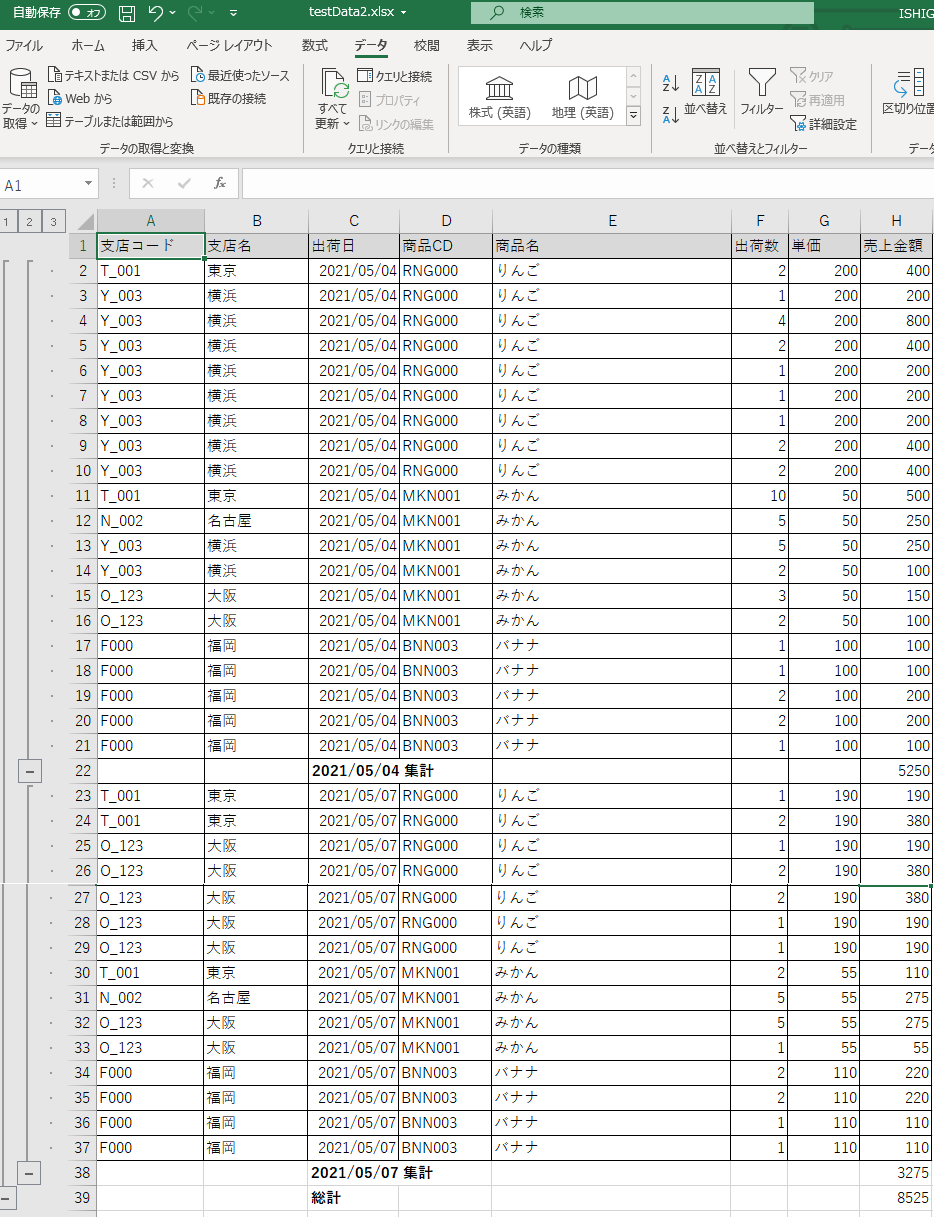Click the Undo arrow icon

(155, 13)
